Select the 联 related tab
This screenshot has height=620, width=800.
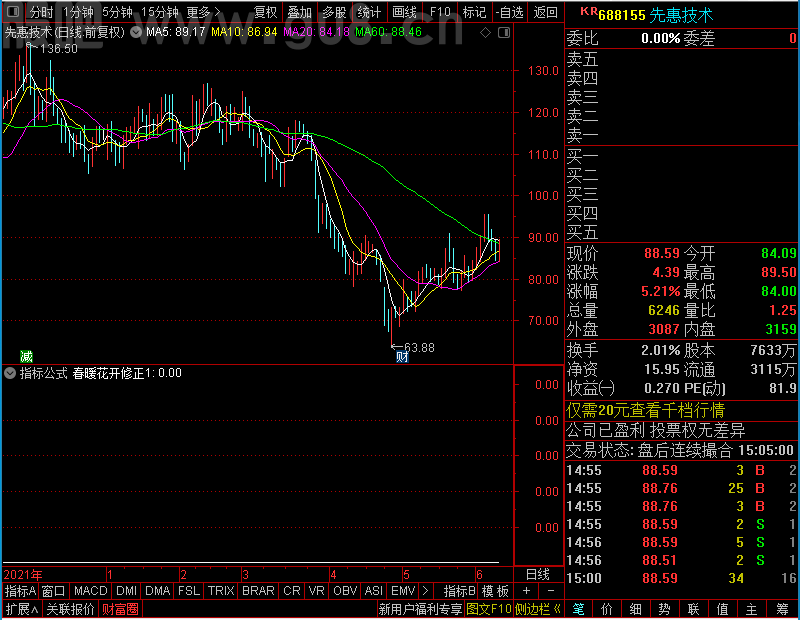click(x=693, y=609)
